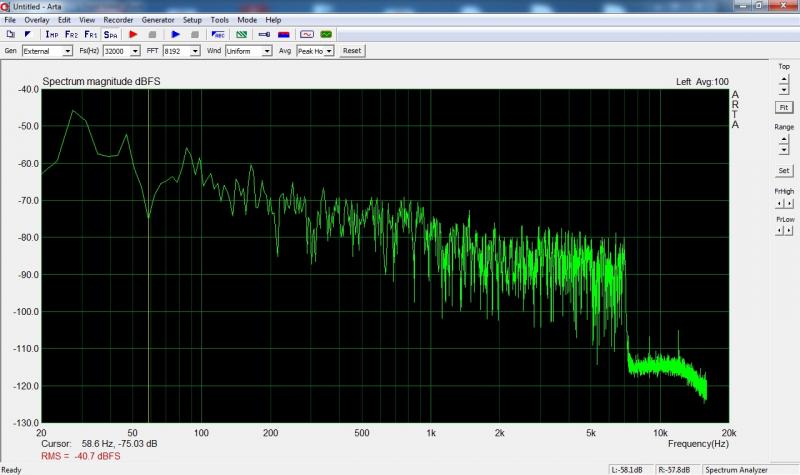This screenshot has height=475, width=800.
Task: Start recording with the red play icon
Action: click(133, 34)
